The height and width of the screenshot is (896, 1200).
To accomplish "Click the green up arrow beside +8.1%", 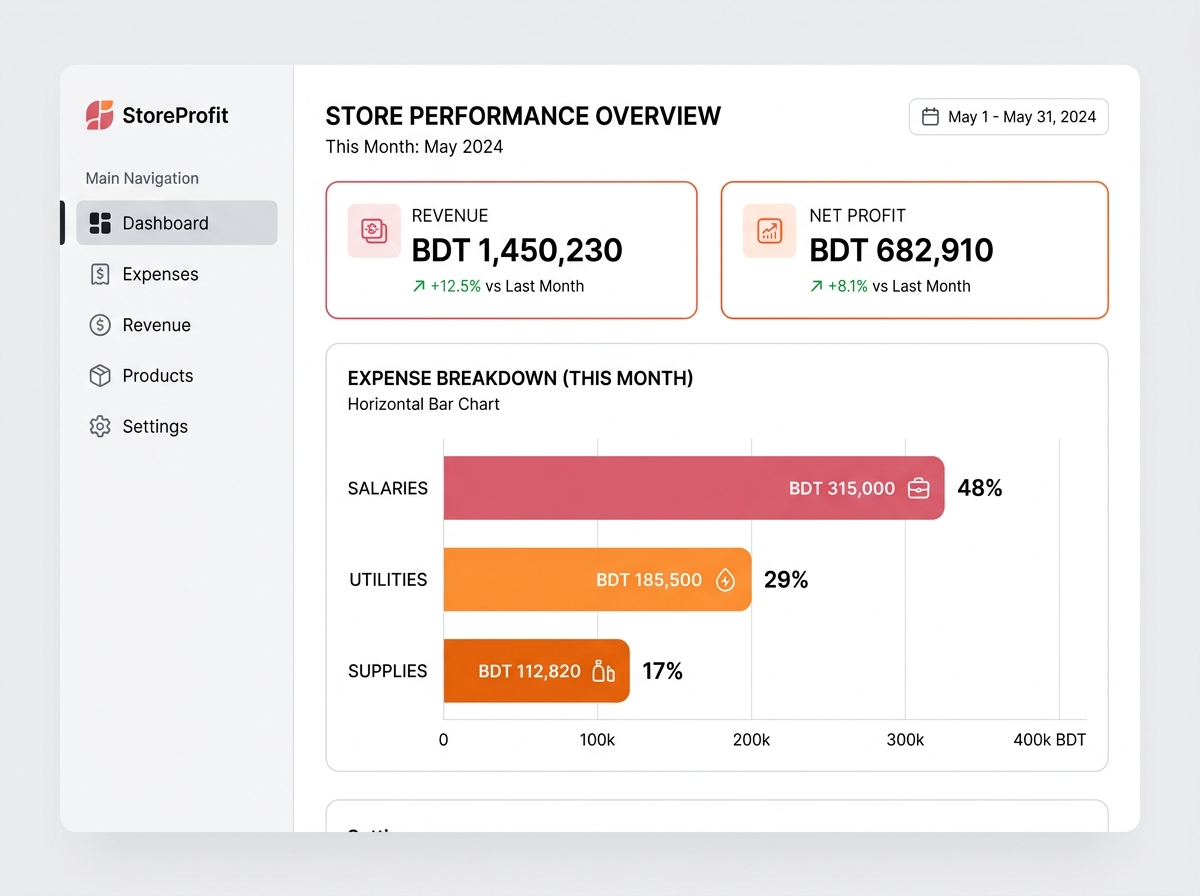I will (817, 286).
